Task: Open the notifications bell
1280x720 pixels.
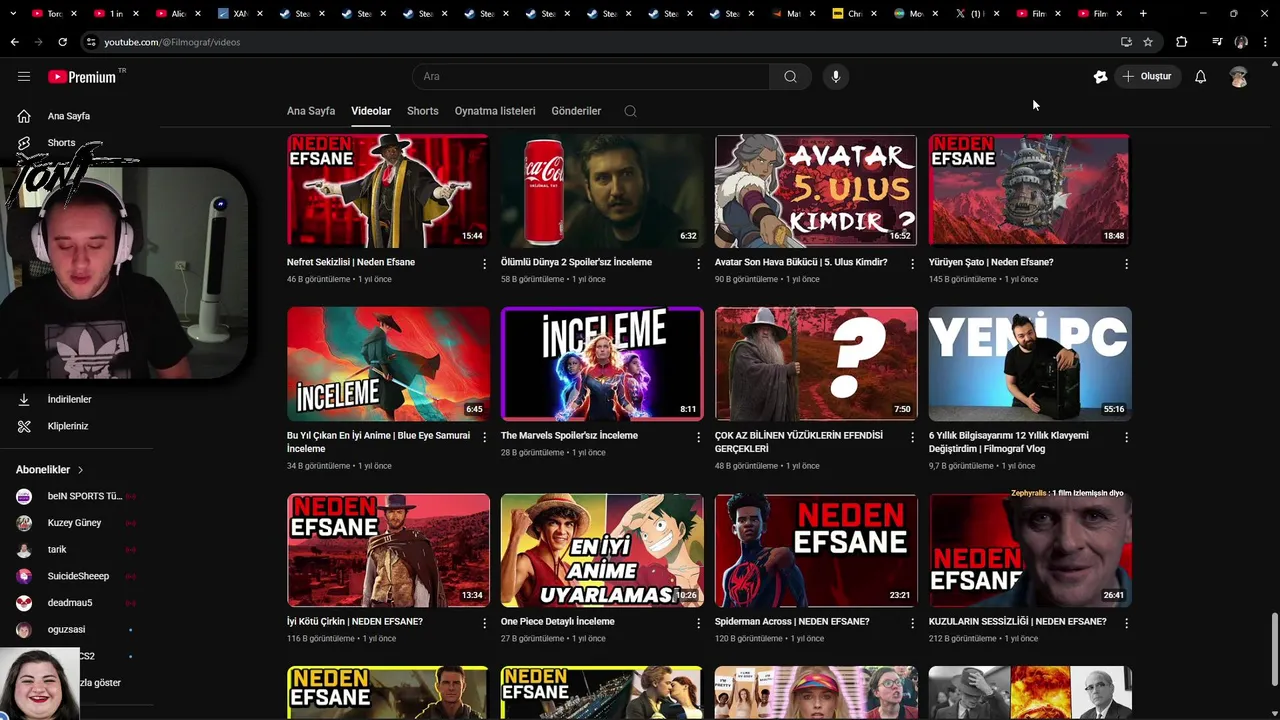Action: click(1200, 76)
